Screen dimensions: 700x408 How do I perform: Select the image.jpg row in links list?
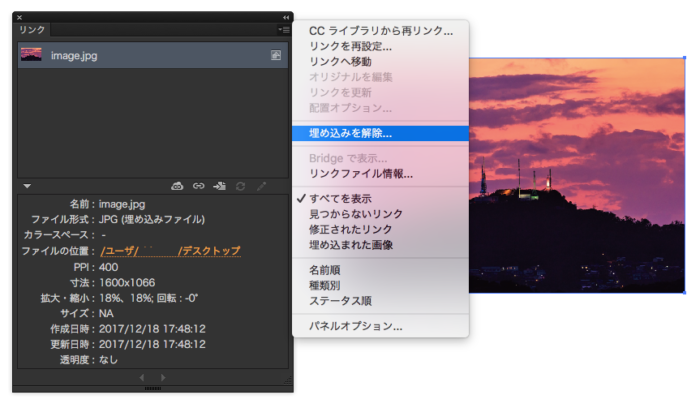click(x=153, y=55)
